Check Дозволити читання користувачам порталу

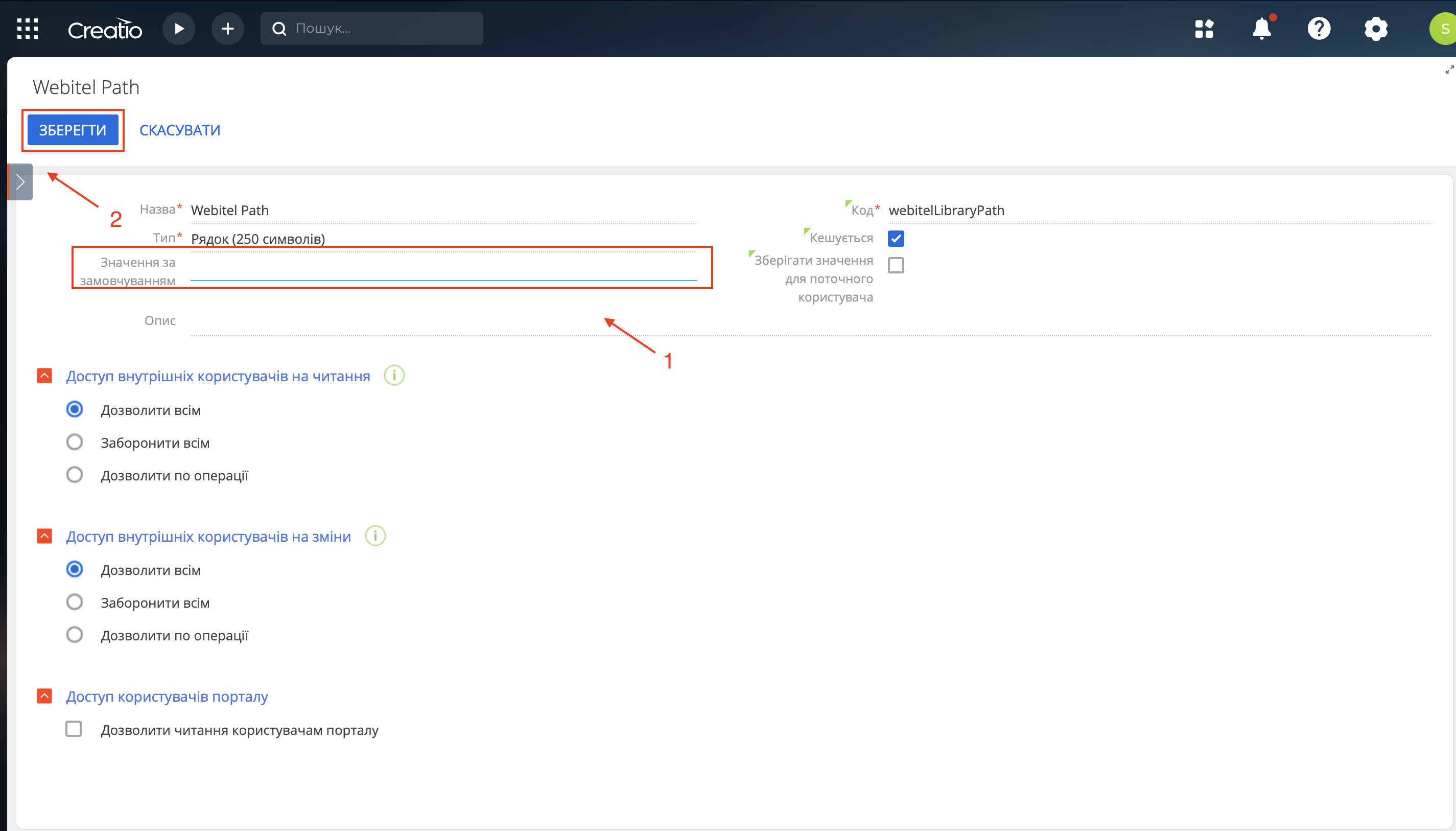(x=74, y=729)
